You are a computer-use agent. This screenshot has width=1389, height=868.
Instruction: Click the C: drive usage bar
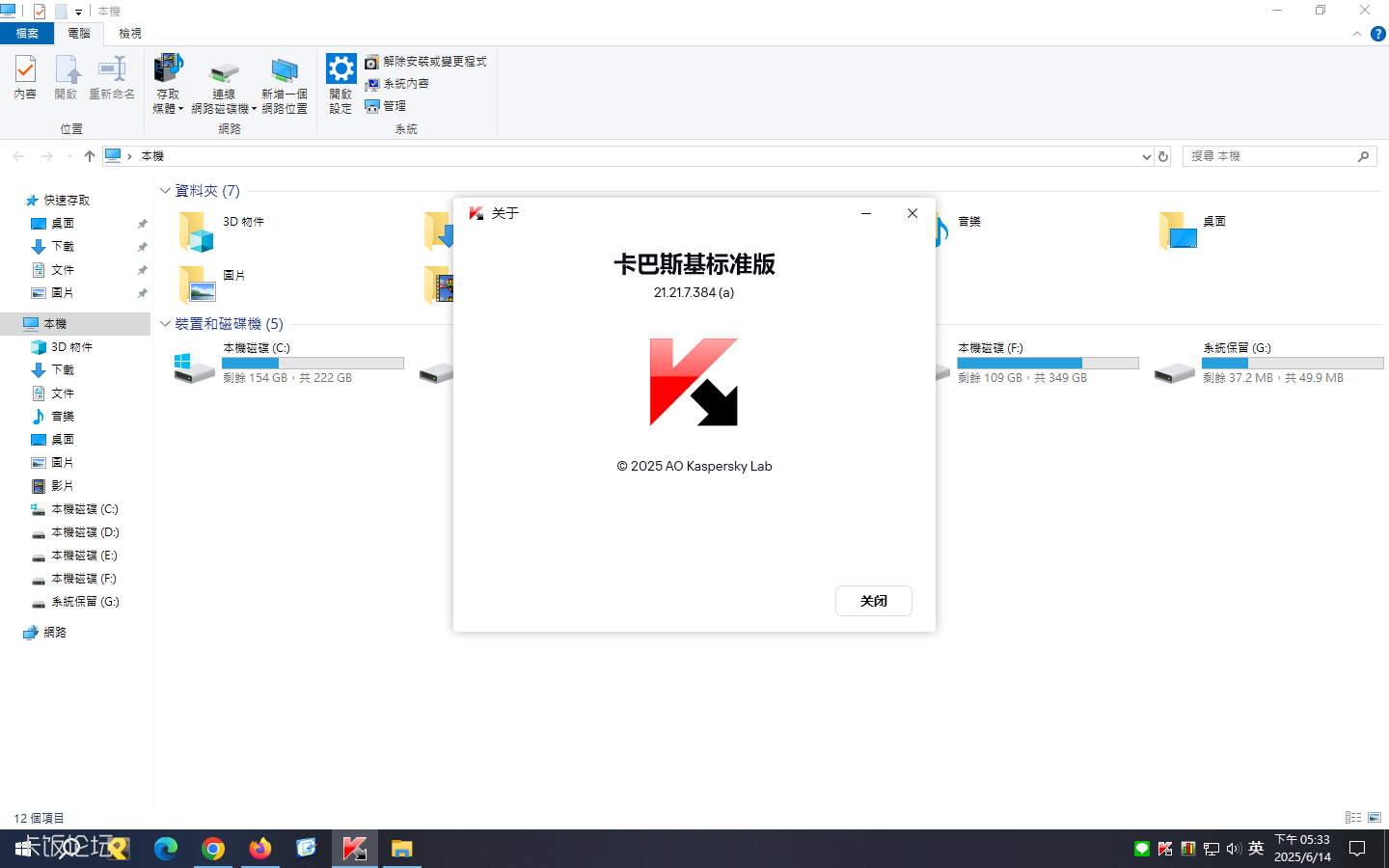[313, 364]
